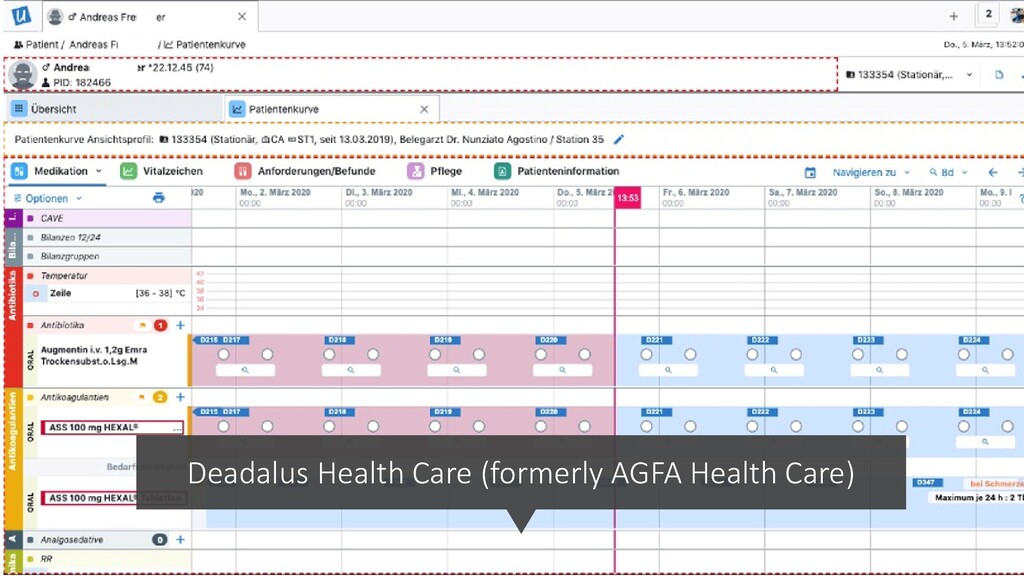Open magnifier under D219 in Augmentin row
The width and height of the screenshot is (1024, 576).
point(456,370)
